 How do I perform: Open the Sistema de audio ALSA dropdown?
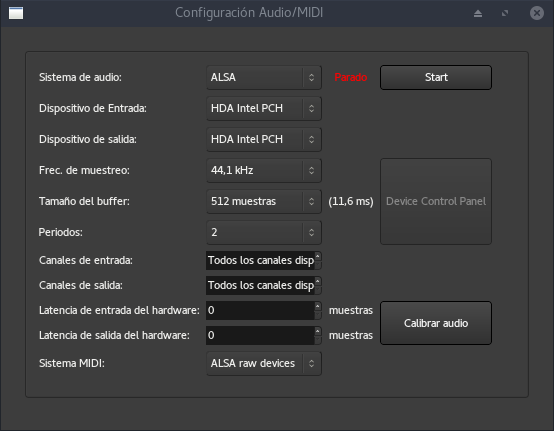click(264, 77)
